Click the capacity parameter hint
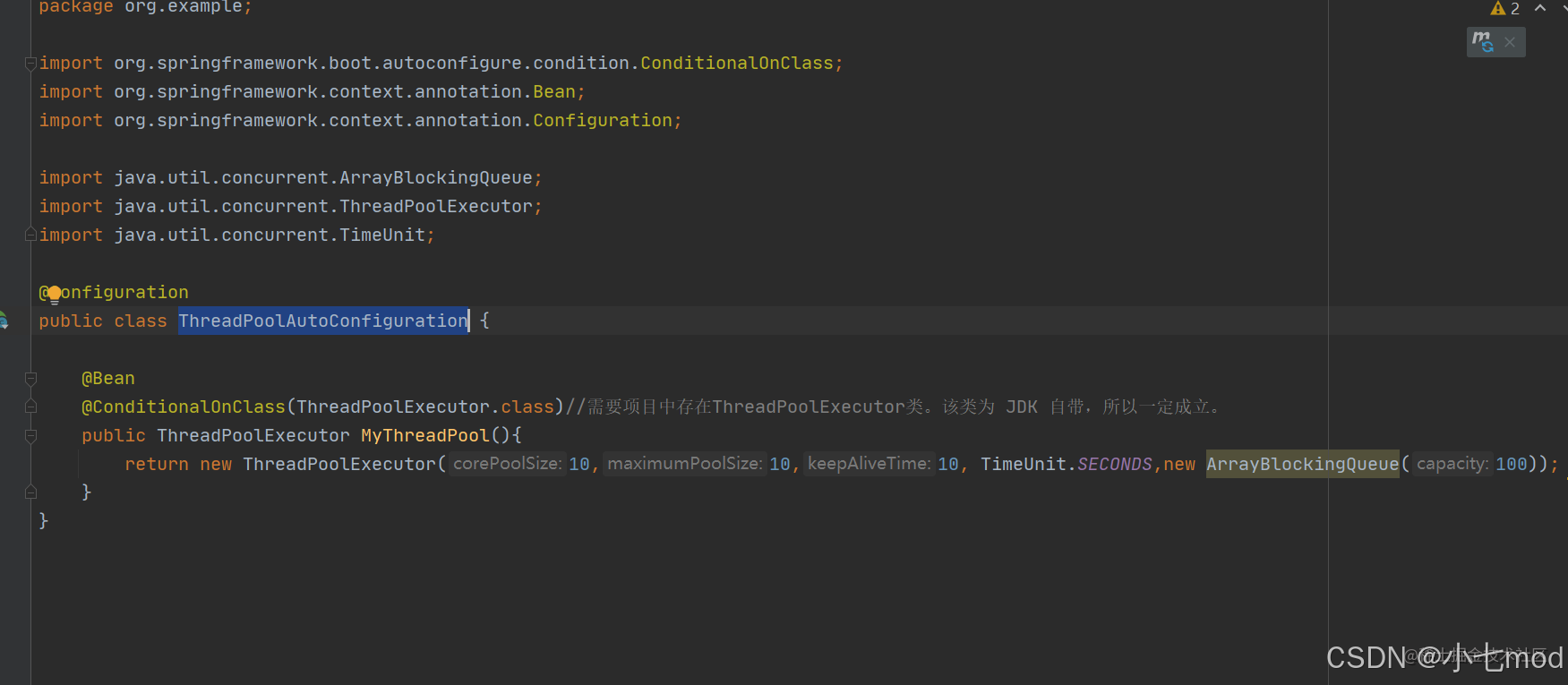Image resolution: width=1568 pixels, height=685 pixels. pos(1452,464)
